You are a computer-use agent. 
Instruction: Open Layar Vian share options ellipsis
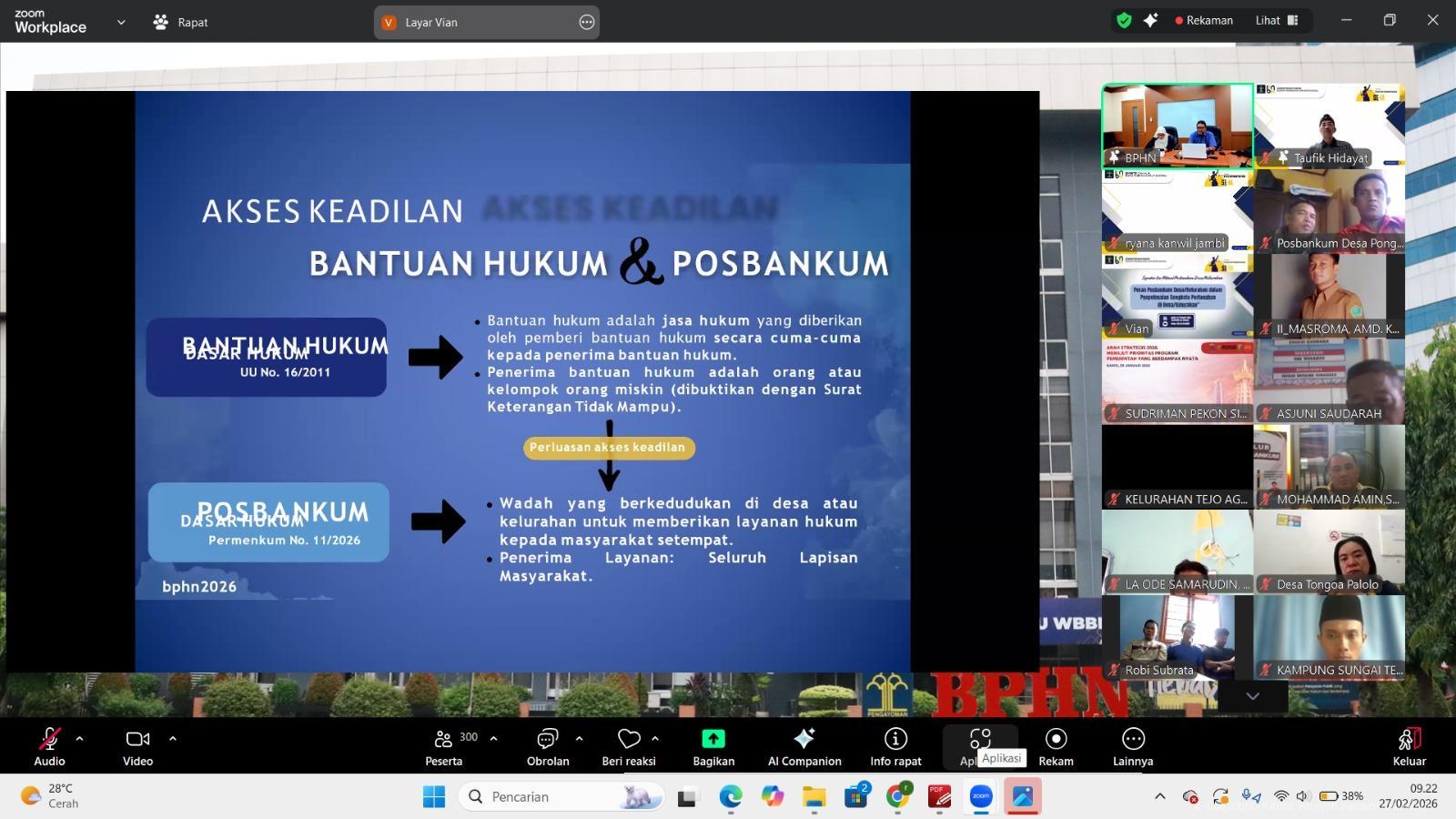tap(587, 22)
